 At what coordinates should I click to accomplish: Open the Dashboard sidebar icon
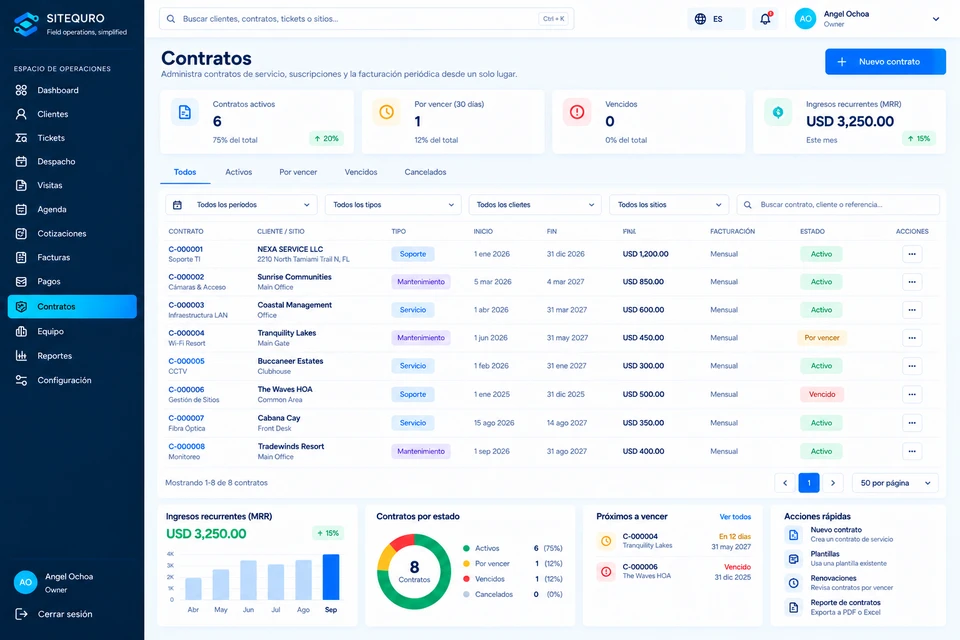tap(21, 90)
